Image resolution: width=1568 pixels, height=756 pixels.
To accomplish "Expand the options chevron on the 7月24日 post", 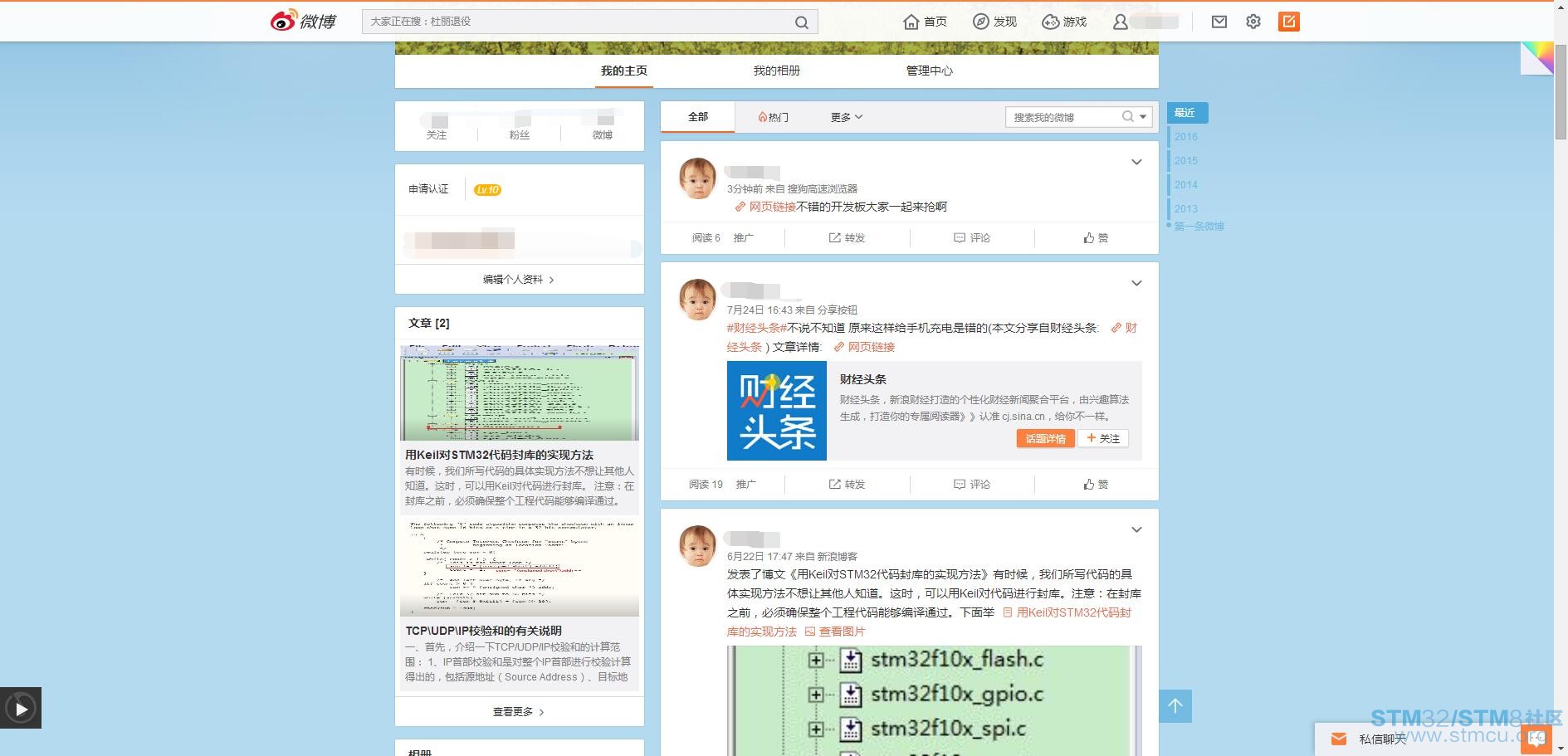I will point(1136,283).
